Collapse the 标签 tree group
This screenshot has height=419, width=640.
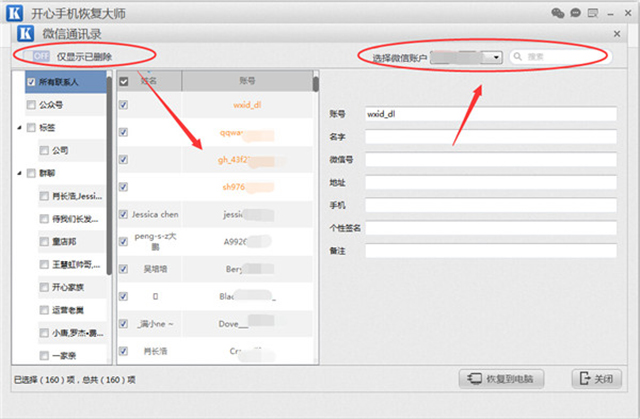tap(19, 127)
